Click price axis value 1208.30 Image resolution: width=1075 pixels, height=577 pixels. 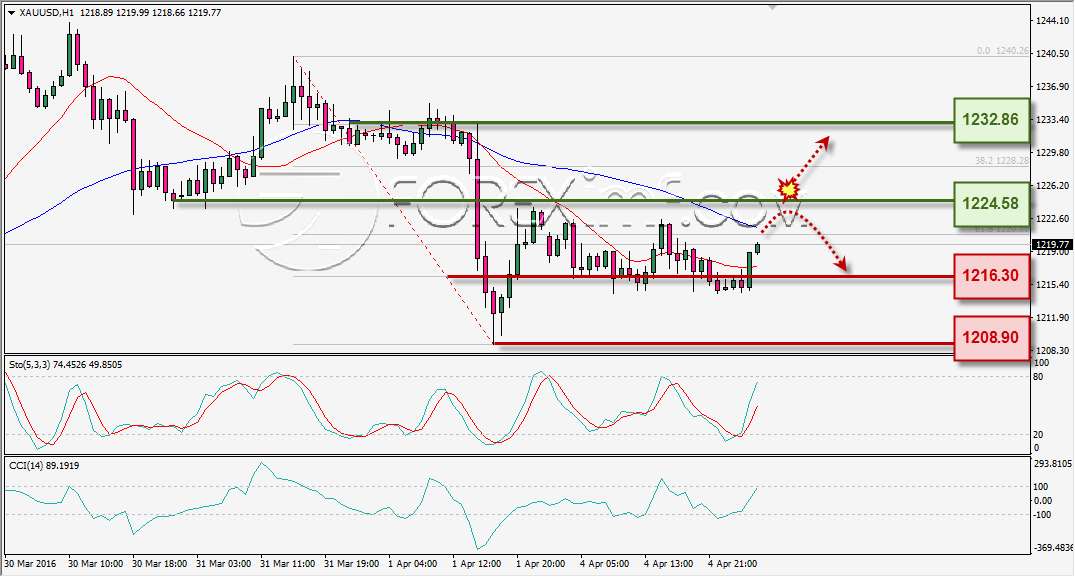tap(1052, 350)
